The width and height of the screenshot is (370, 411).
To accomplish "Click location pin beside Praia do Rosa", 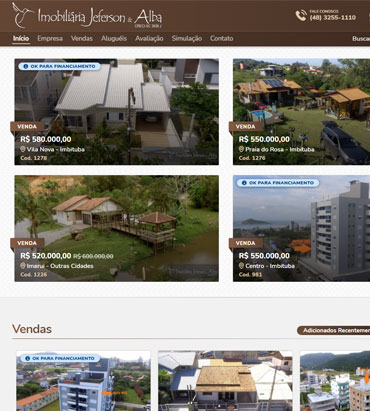I will tap(241, 149).
